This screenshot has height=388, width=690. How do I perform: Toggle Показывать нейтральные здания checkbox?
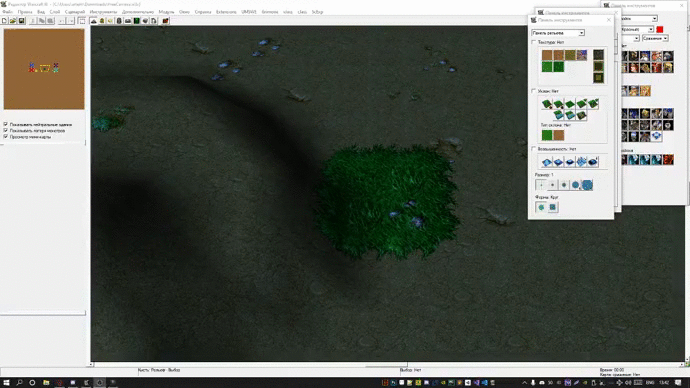[x=6, y=124]
